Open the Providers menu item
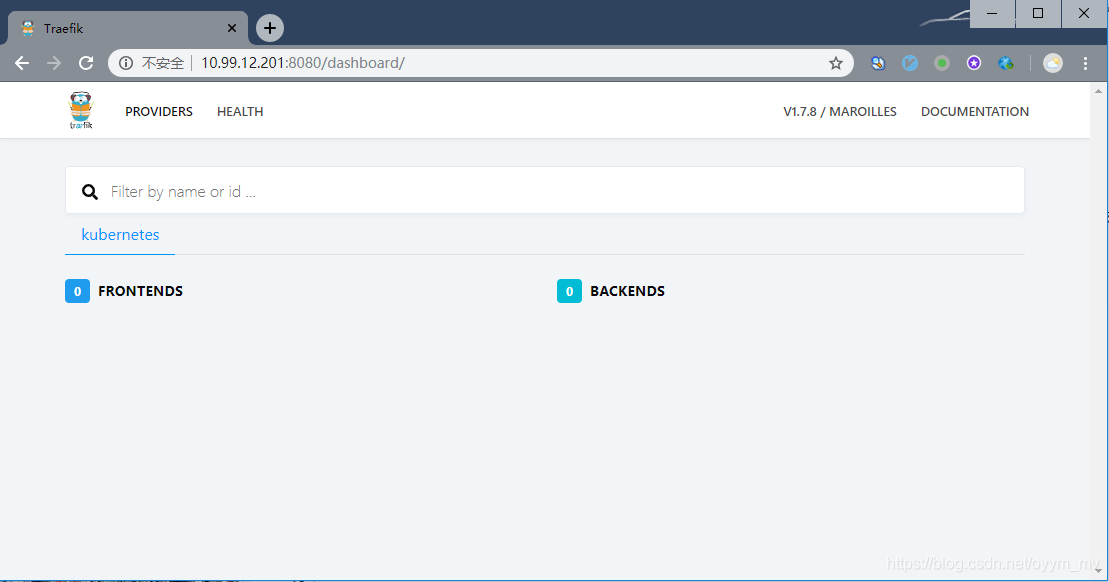This screenshot has width=1109, height=582. [158, 111]
